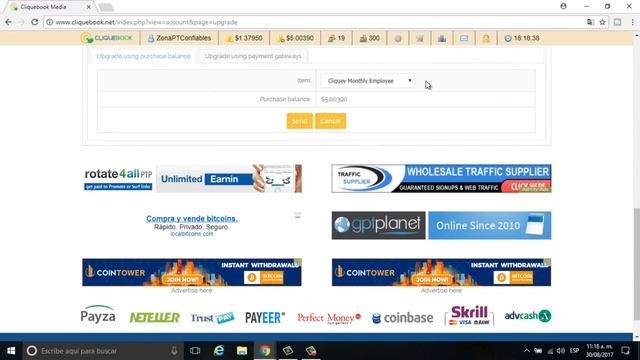Click the localbitcoins.com ad URL
Image resolution: width=640 pixels, height=360 pixels.
click(192, 234)
